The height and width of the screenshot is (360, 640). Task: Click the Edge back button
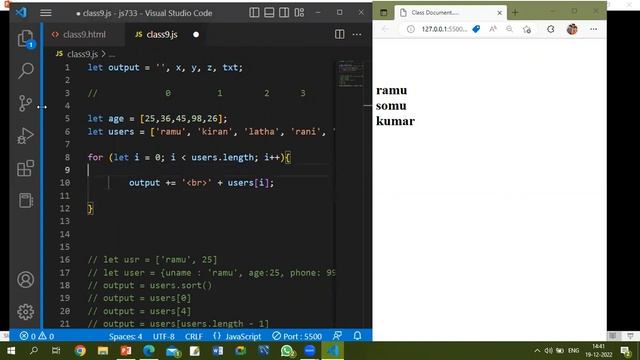click(x=385, y=29)
